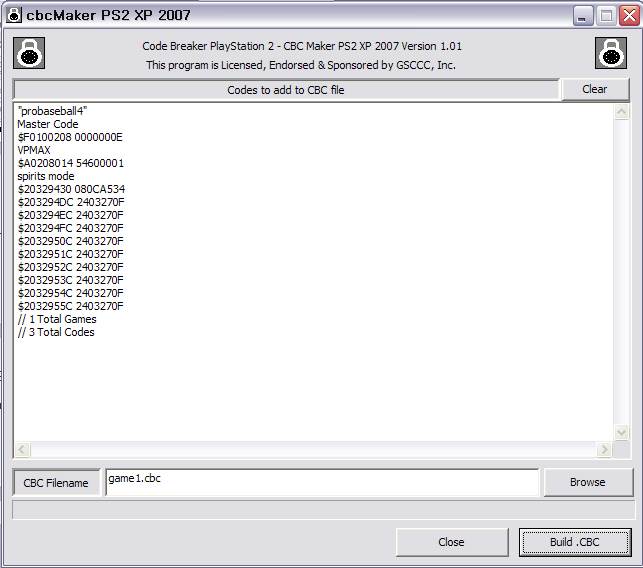Click the $203294FC 2403270F code line
The height and width of the screenshot is (568, 643).
tap(71, 228)
